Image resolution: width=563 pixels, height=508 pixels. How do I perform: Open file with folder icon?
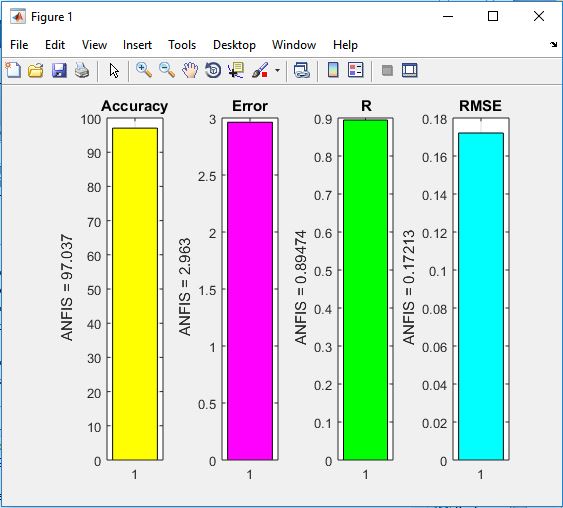coord(36,70)
